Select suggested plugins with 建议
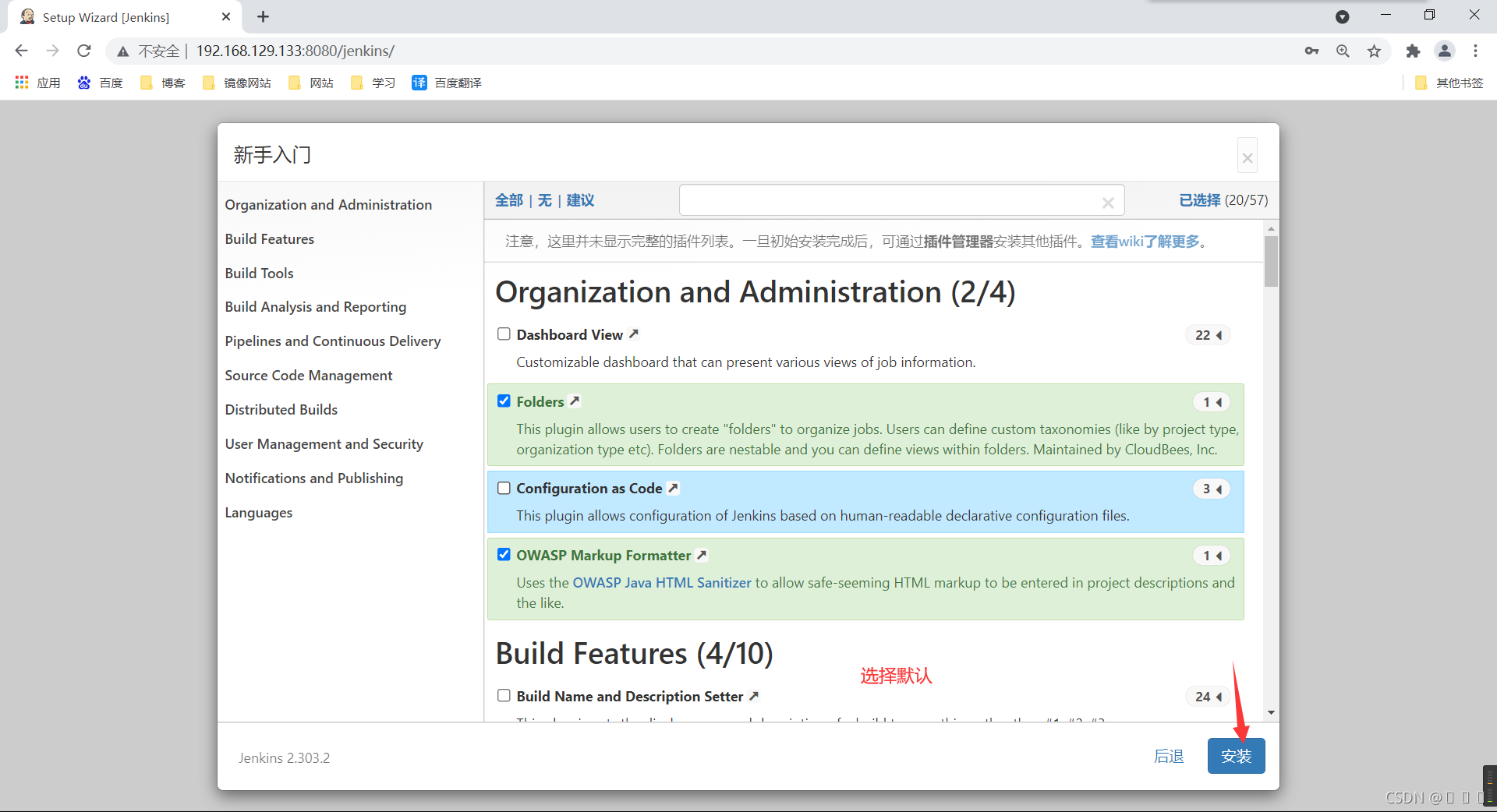This screenshot has width=1497, height=812. pos(580,200)
